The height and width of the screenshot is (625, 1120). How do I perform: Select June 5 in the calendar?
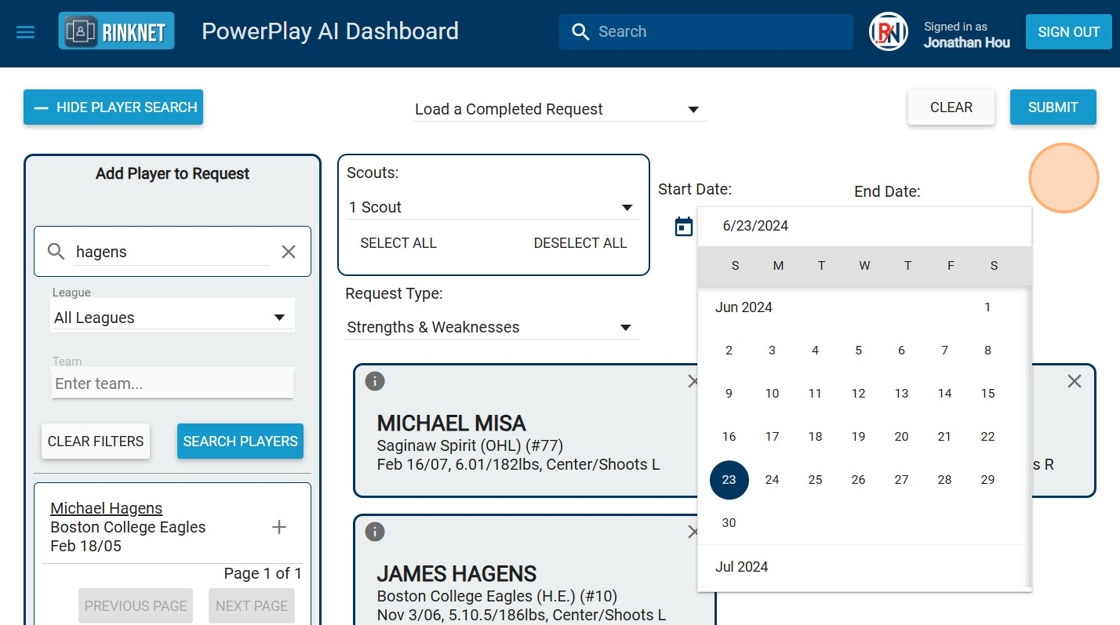click(x=858, y=350)
